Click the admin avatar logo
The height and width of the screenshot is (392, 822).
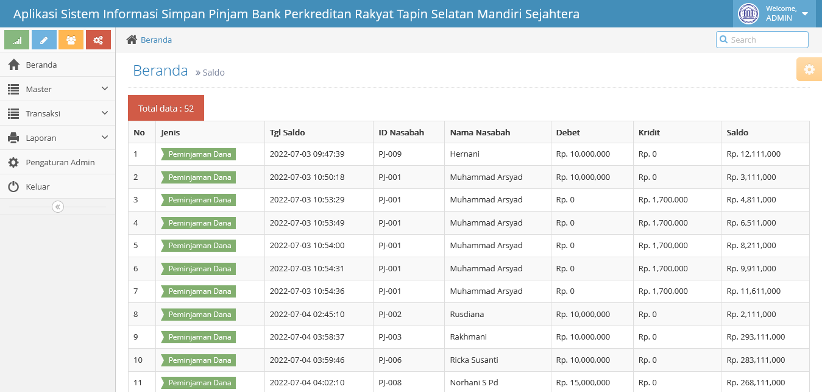(x=748, y=14)
